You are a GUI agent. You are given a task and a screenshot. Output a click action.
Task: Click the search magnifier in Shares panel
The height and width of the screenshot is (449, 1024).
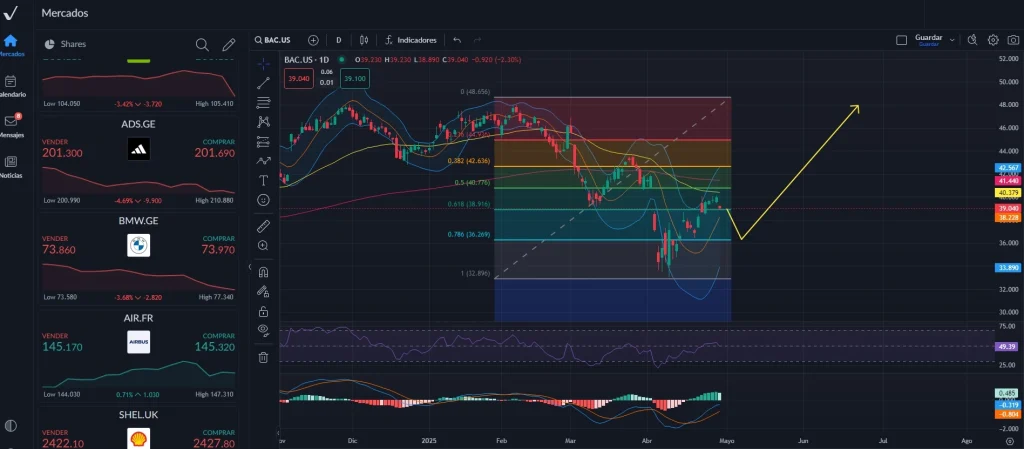202,44
